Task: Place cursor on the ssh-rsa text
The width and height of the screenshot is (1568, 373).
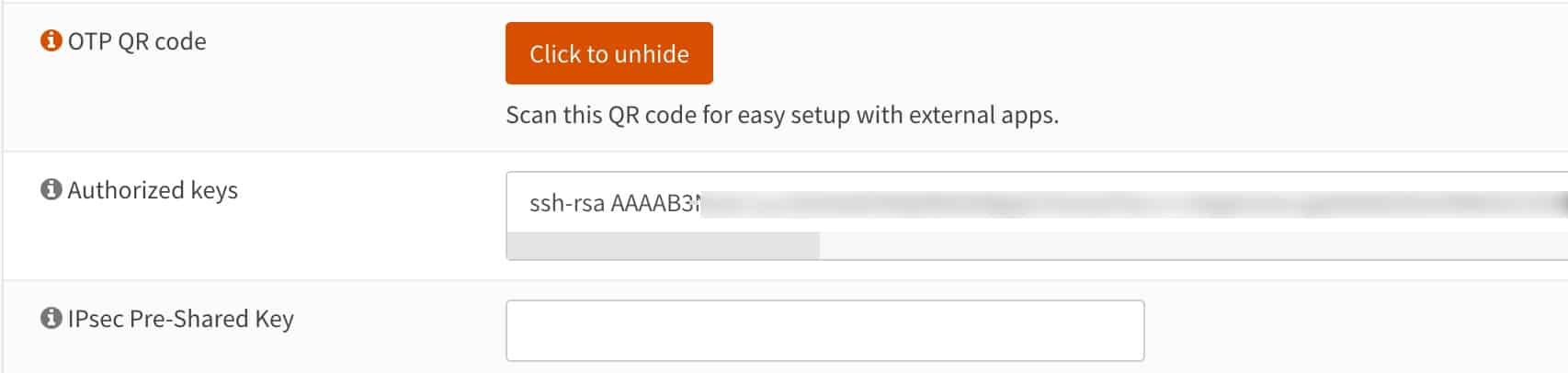Action: (x=566, y=203)
